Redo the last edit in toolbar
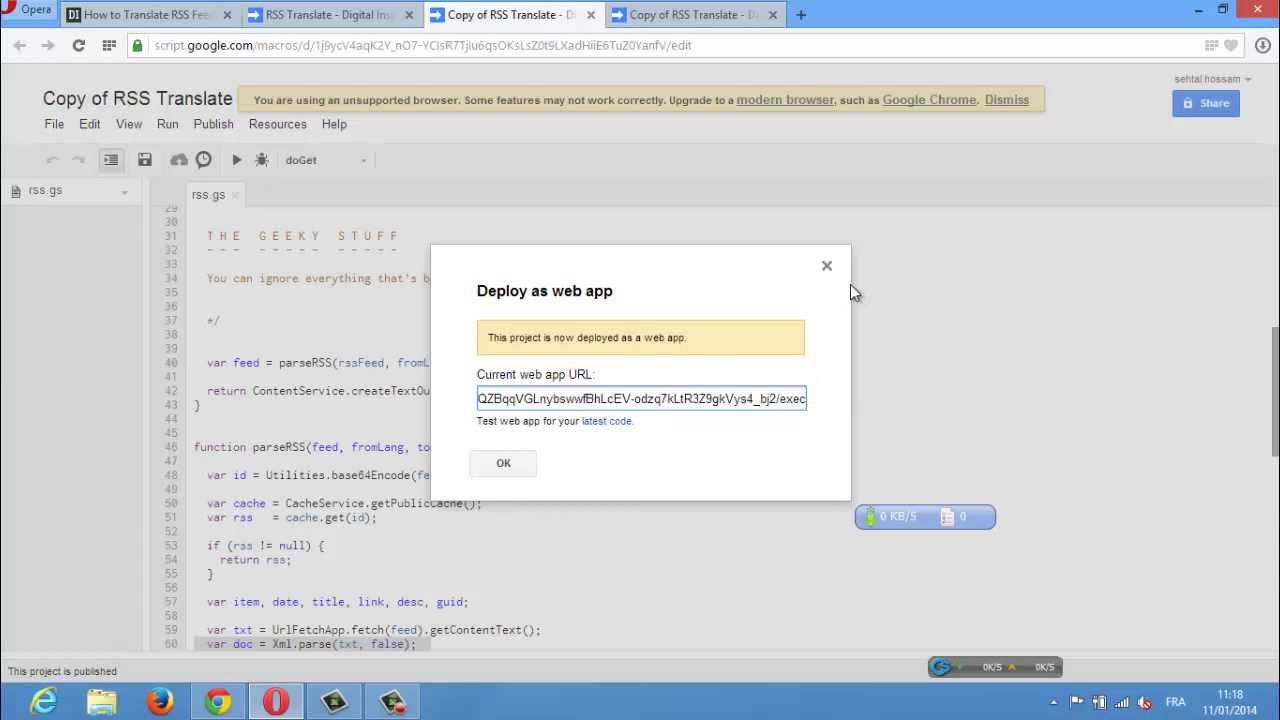 pyautogui.click(x=78, y=160)
